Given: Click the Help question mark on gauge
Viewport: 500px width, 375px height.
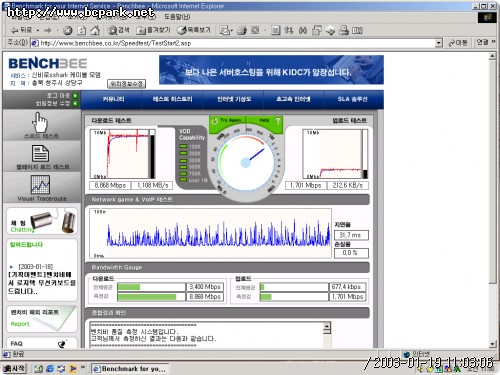Looking at the screenshot, I should pos(278,121).
